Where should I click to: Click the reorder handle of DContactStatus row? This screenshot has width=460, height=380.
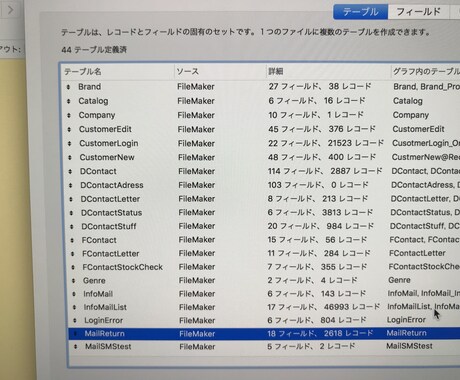(71, 213)
